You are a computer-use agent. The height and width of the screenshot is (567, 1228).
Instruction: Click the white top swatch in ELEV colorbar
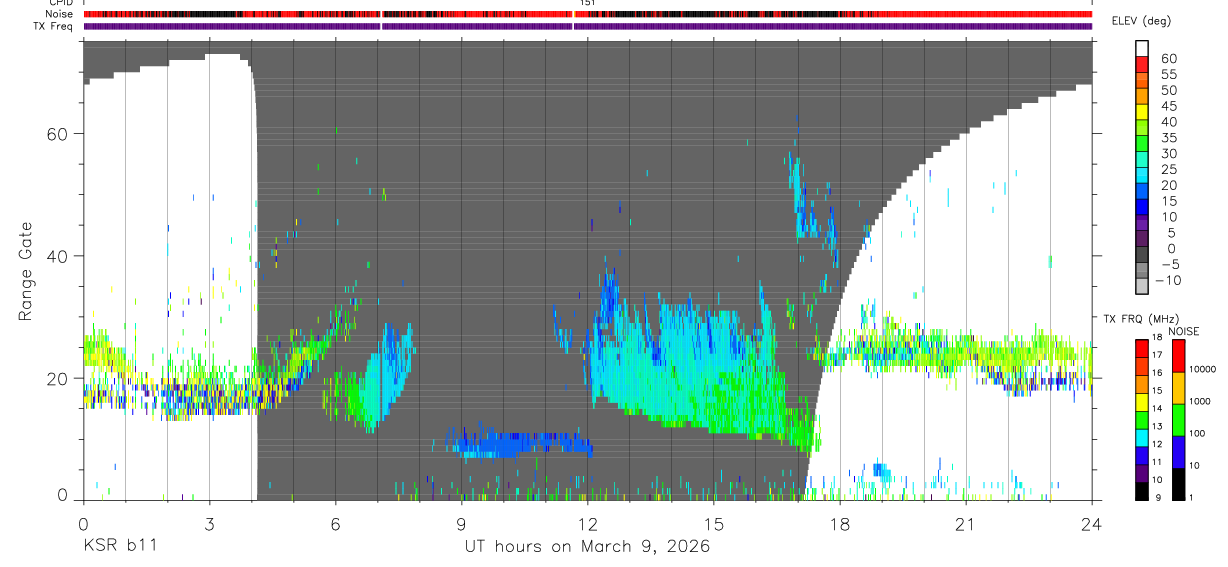coord(1142,47)
